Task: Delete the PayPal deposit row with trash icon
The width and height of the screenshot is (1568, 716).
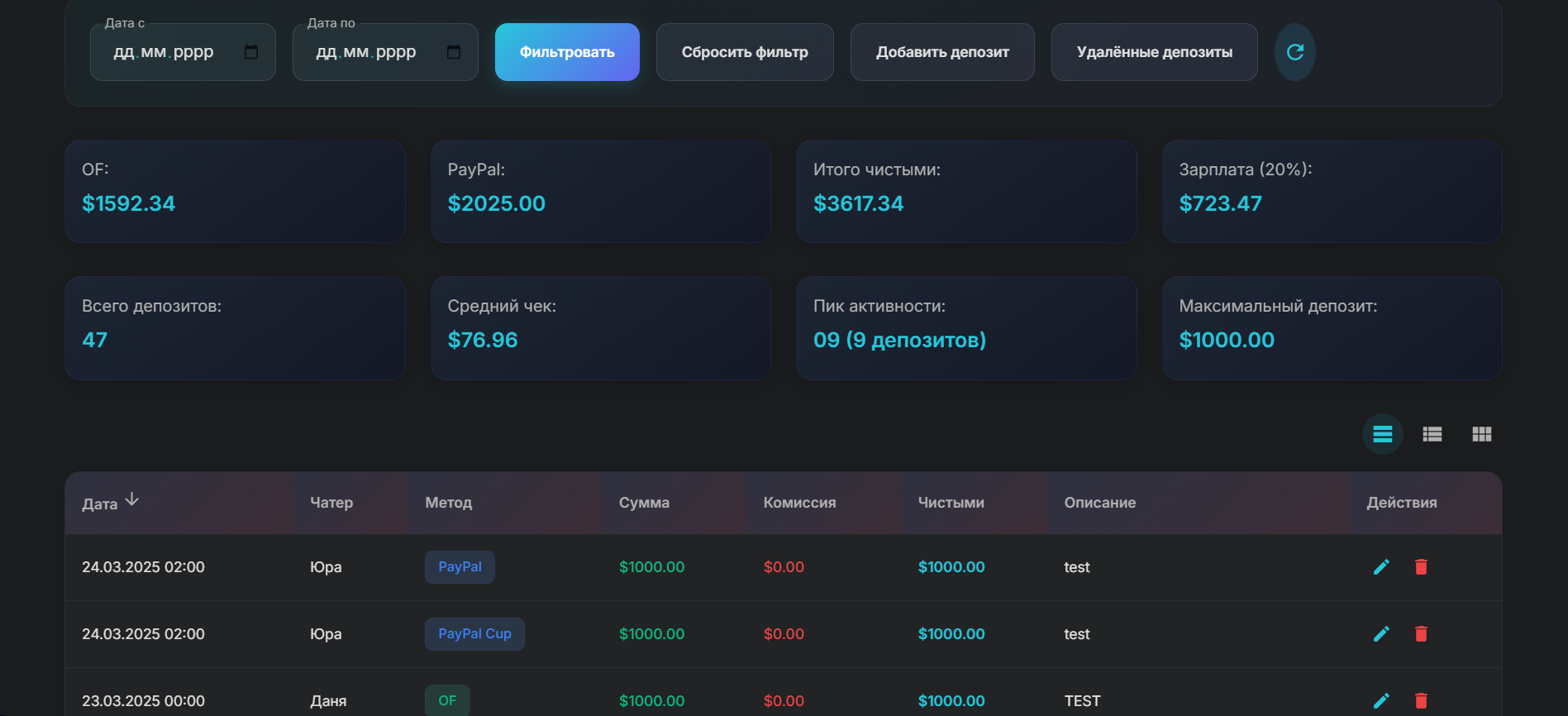Action: (1421, 567)
